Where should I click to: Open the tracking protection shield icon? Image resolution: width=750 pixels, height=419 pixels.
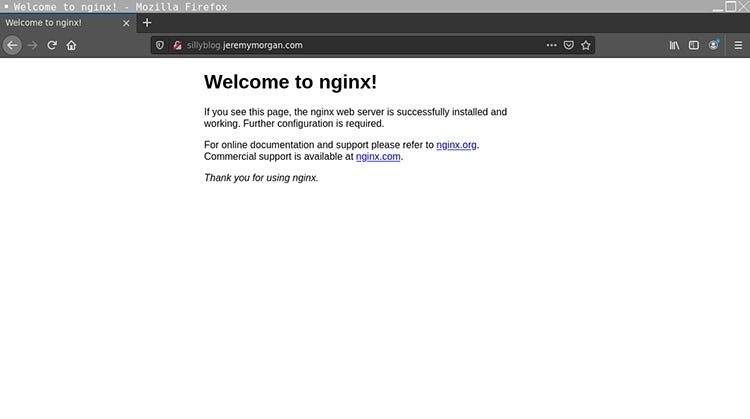160,45
